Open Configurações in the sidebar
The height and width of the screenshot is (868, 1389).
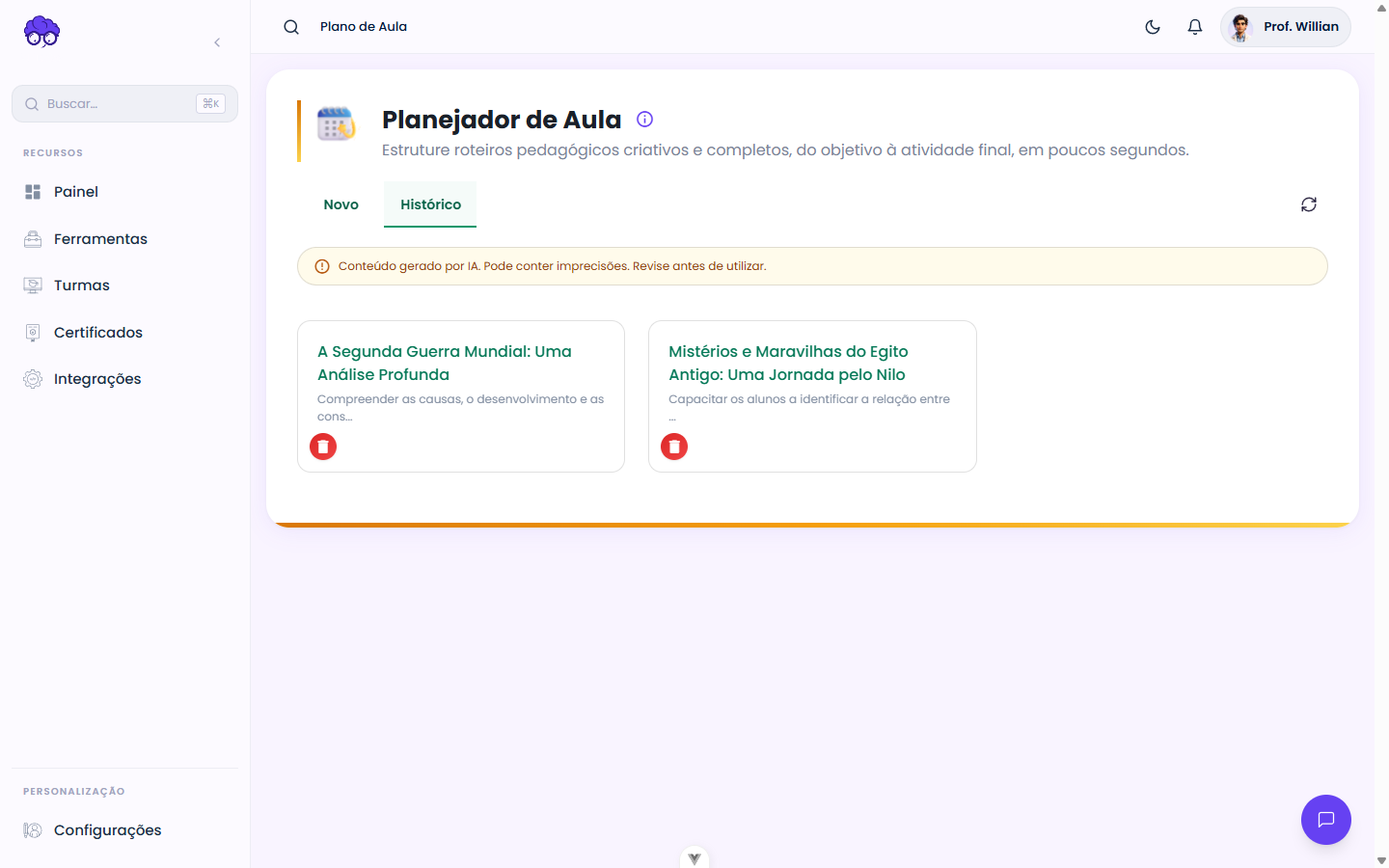(x=124, y=830)
